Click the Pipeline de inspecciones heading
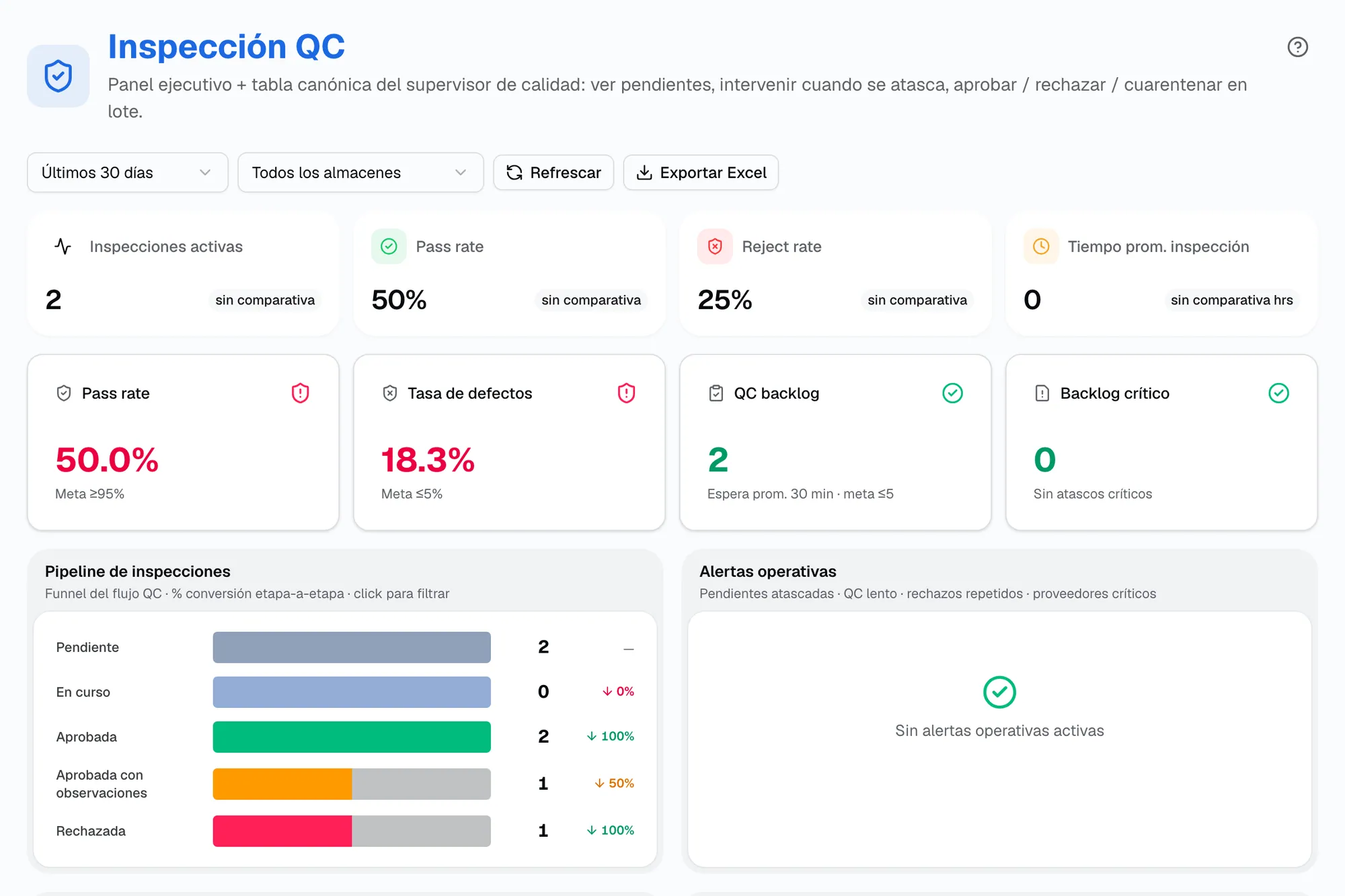 coord(138,571)
